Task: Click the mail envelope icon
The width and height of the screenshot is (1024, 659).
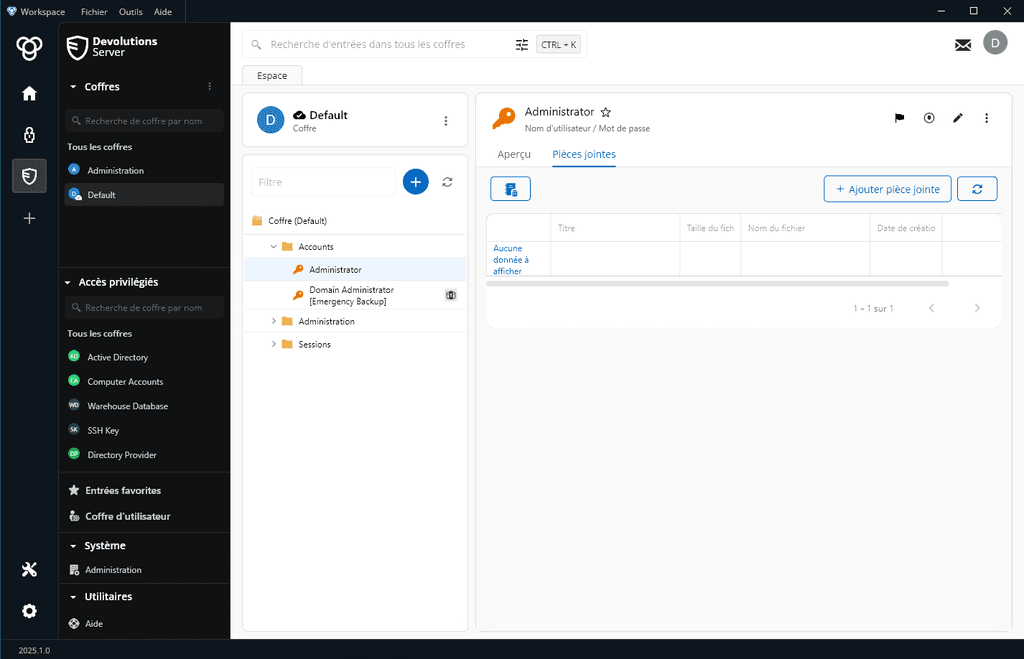Action: coord(963,45)
